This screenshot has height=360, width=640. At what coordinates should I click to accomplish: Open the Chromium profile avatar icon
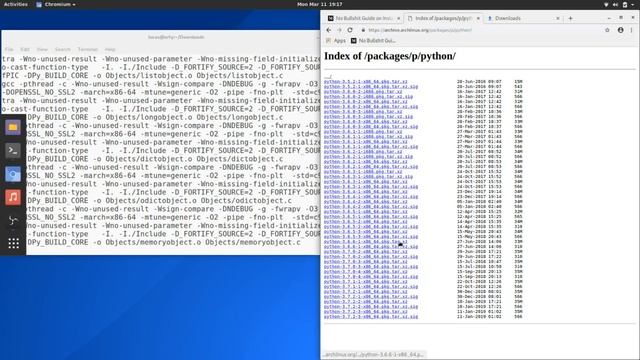pyautogui.click(x=620, y=30)
